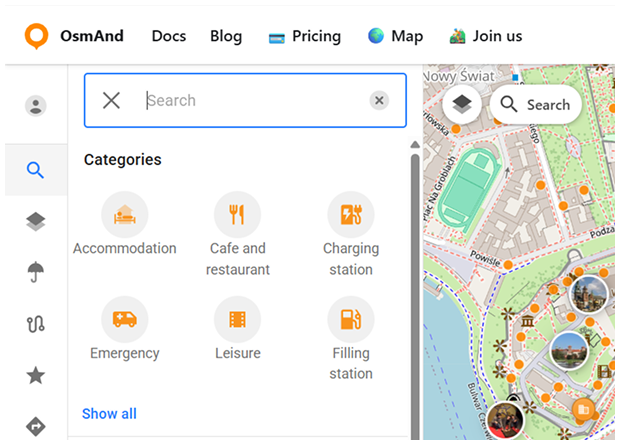Select the search sidebar icon
Screen dimensions: 620x445
click(x=36, y=170)
